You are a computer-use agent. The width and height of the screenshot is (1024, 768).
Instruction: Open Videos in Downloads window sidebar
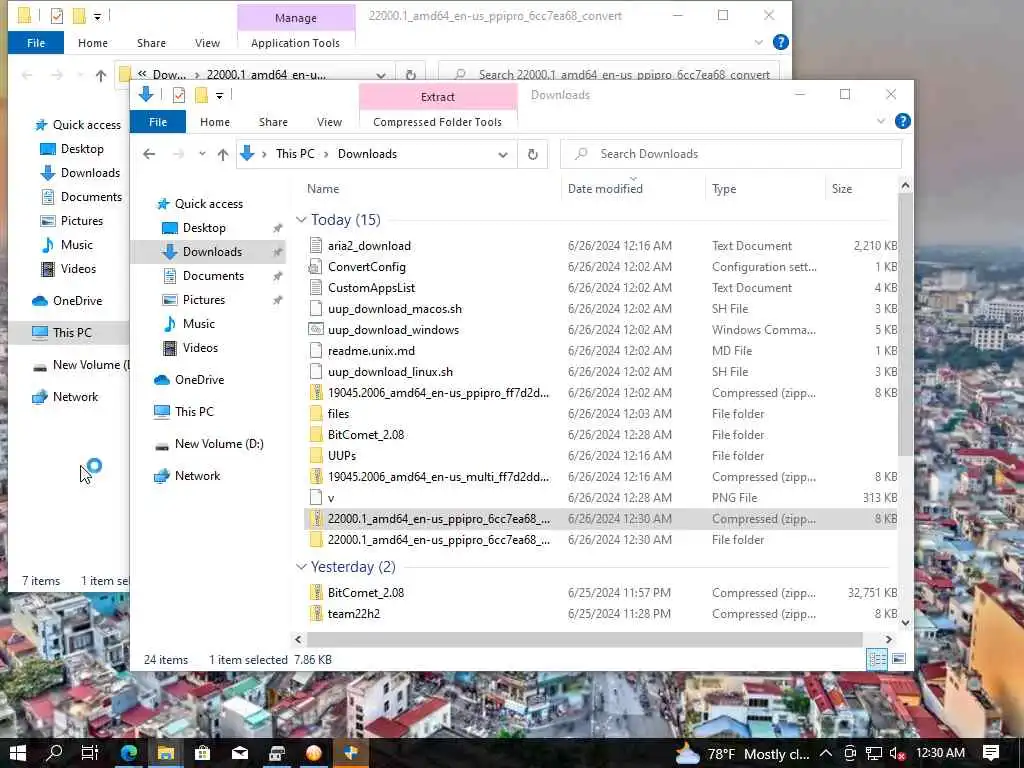tap(200, 347)
